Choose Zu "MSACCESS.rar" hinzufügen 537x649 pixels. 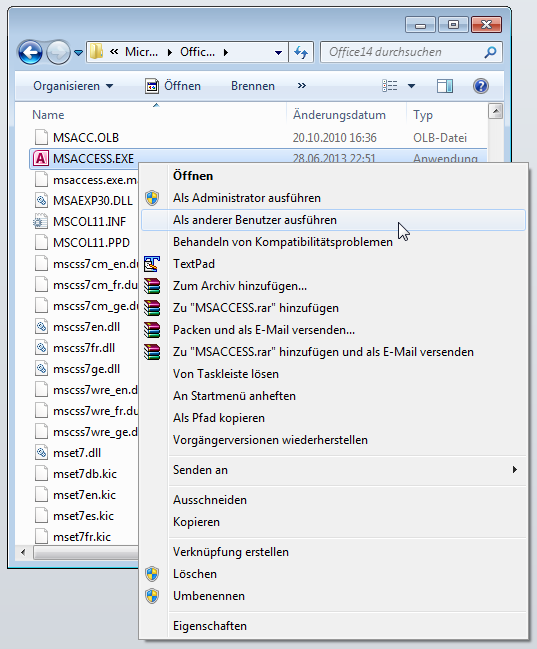pos(333,308)
